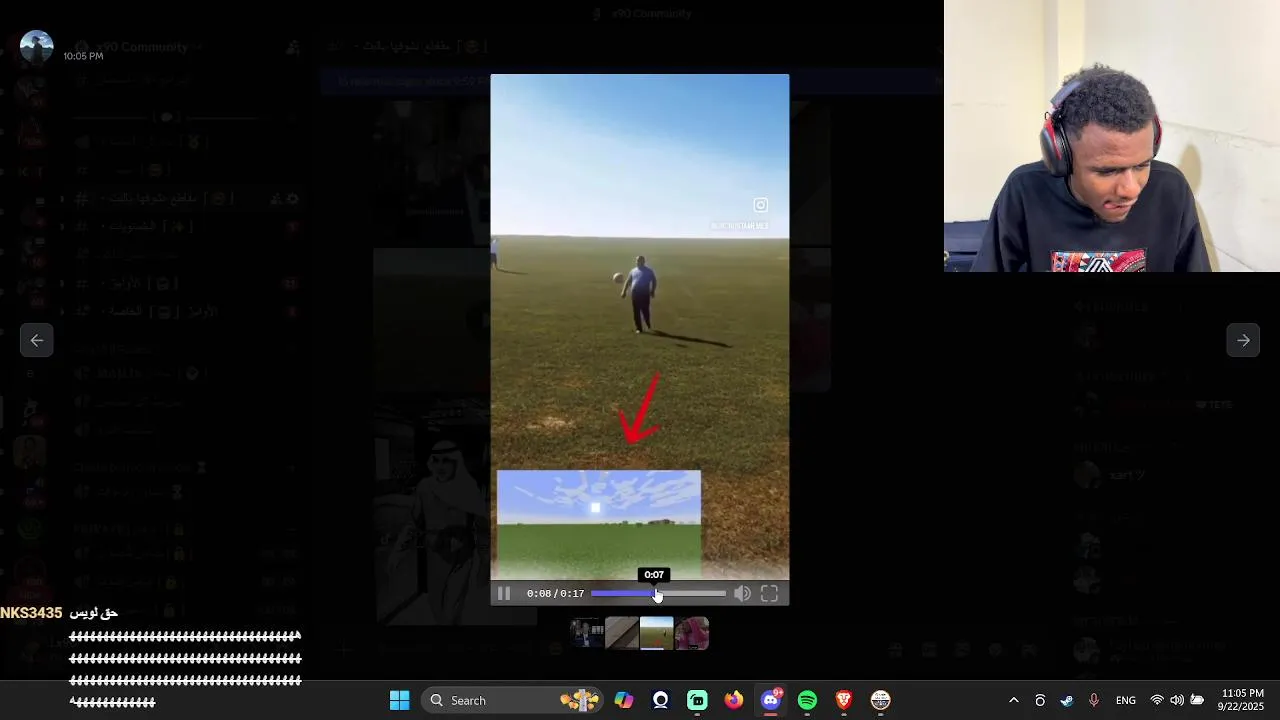This screenshot has height=720, width=1280.
Task: Open the webcam app taskbar icon
Action: coord(660,700)
